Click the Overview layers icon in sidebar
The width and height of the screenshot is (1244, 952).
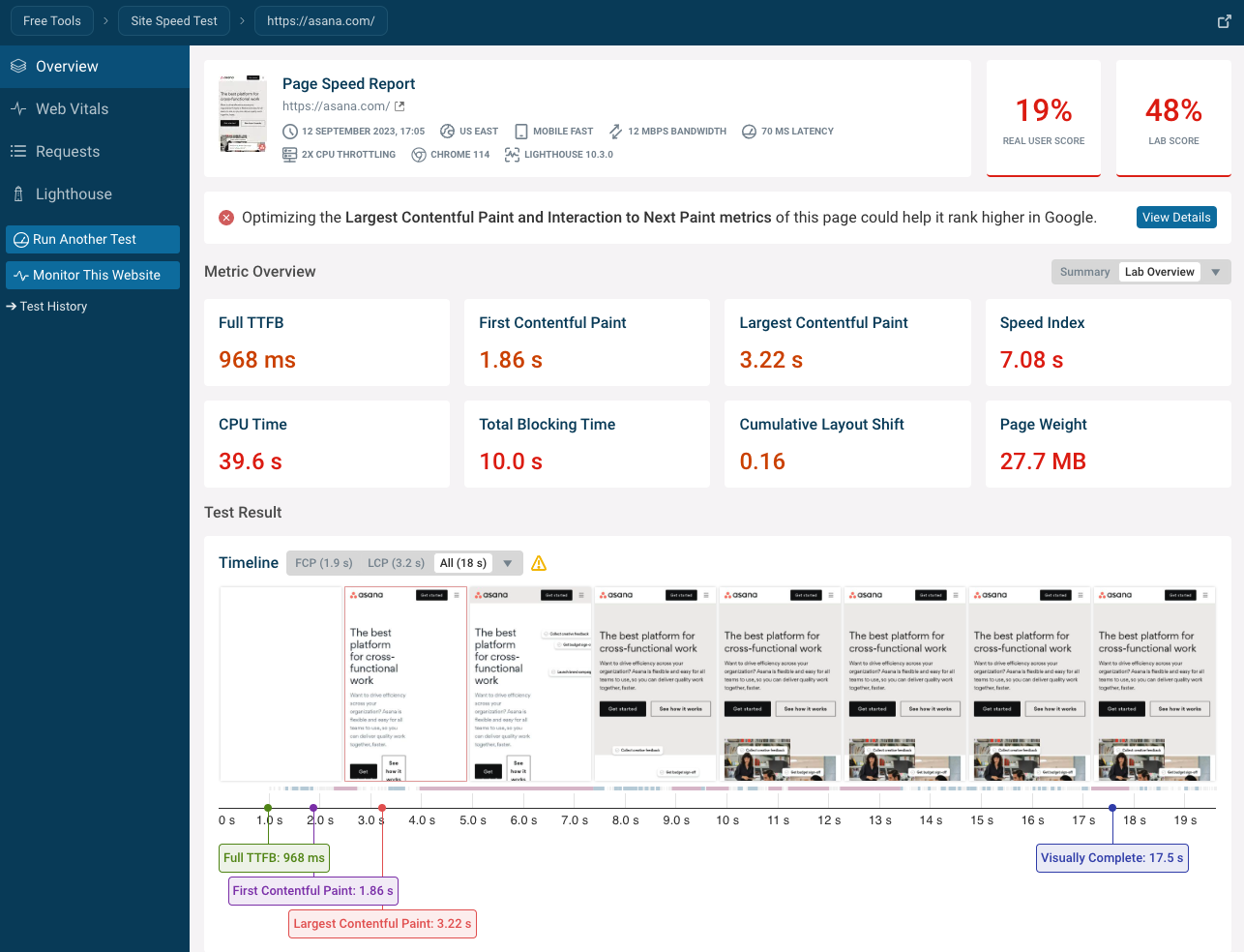[x=18, y=66]
